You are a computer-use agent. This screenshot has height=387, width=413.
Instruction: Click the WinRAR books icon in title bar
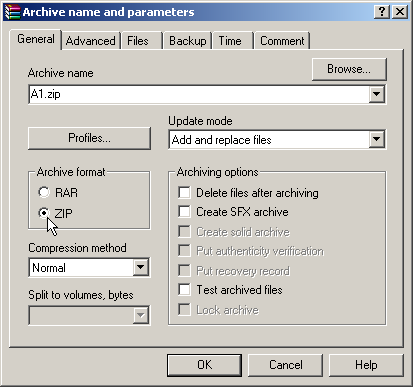coord(13,12)
